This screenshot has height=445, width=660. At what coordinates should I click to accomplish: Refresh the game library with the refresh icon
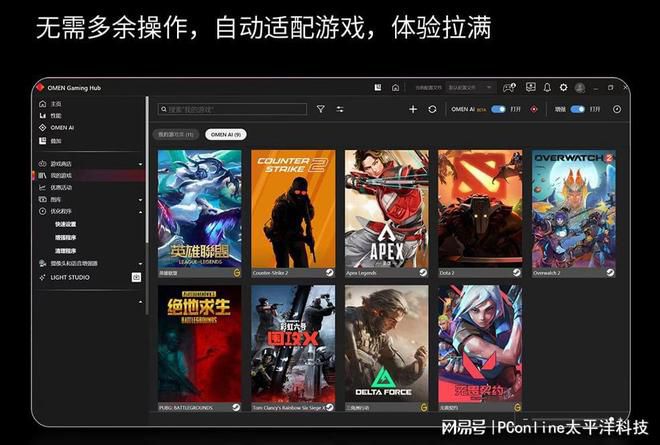point(432,109)
